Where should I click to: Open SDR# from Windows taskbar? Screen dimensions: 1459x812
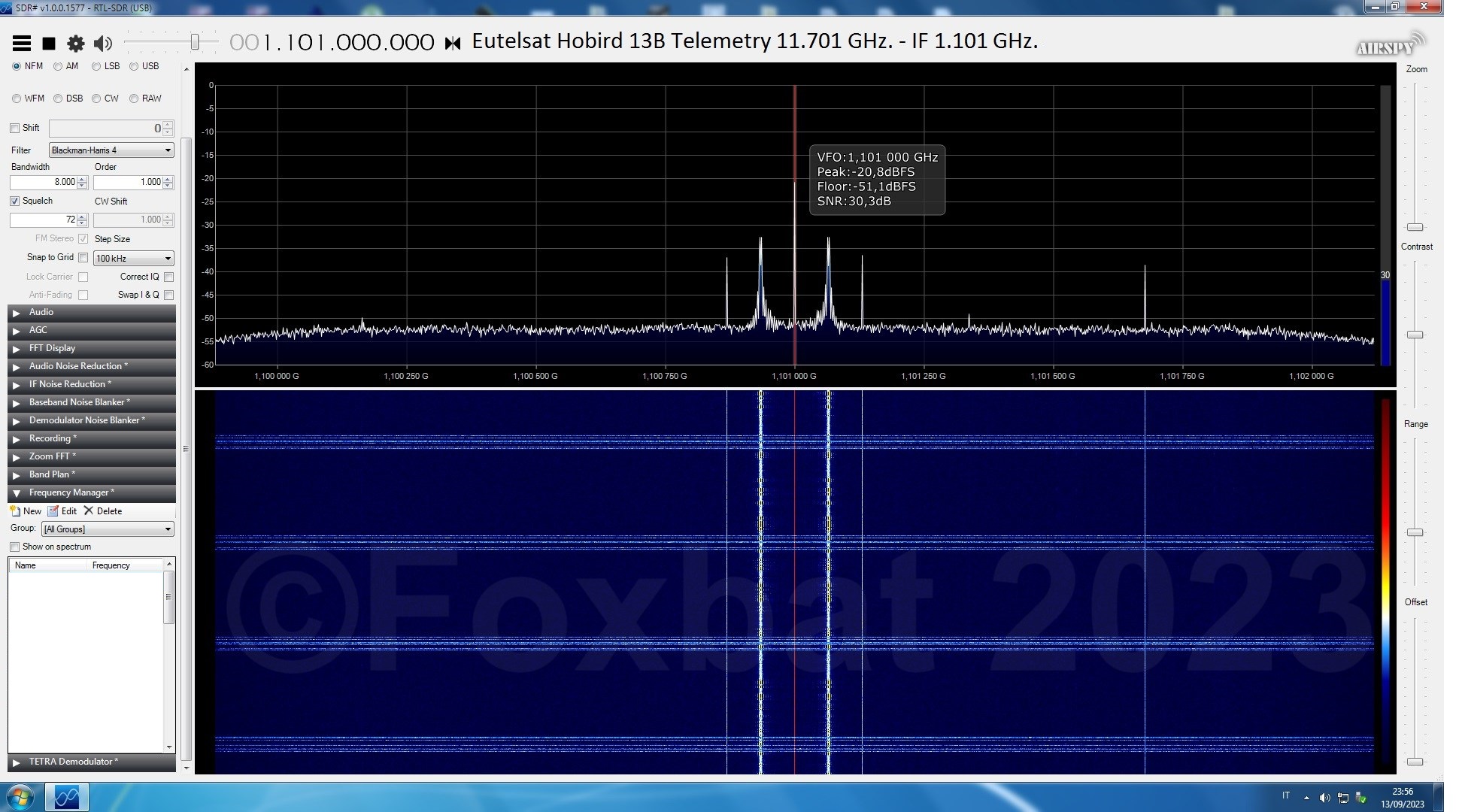click(x=67, y=797)
